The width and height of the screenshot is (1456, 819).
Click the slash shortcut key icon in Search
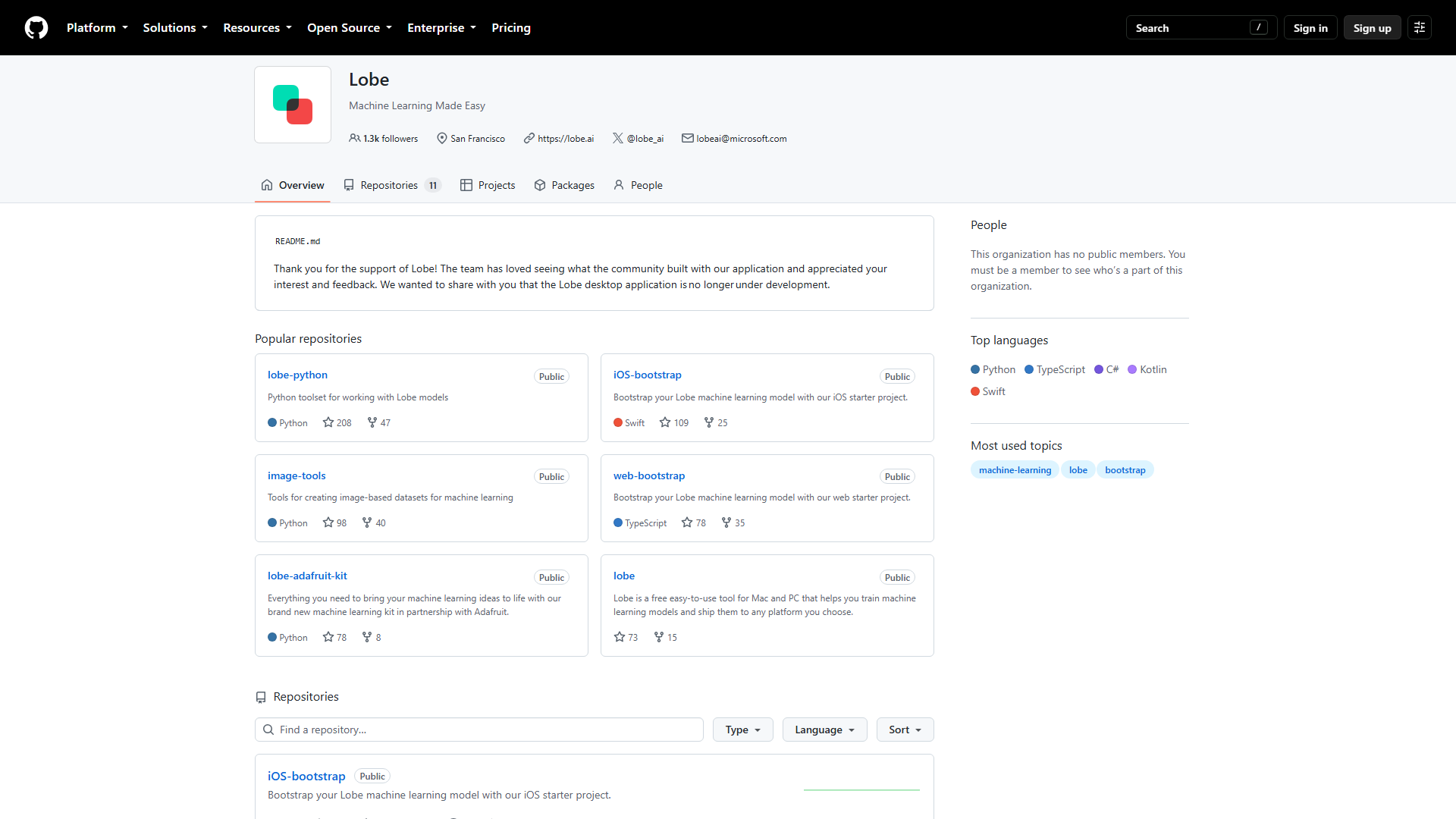1259,27
